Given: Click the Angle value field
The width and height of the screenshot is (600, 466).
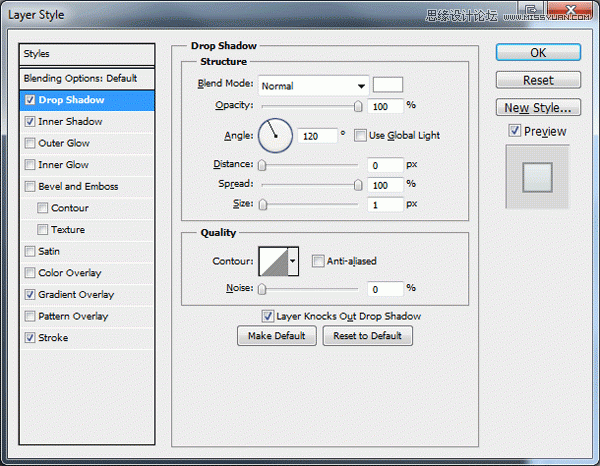Looking at the screenshot, I should click(317, 136).
